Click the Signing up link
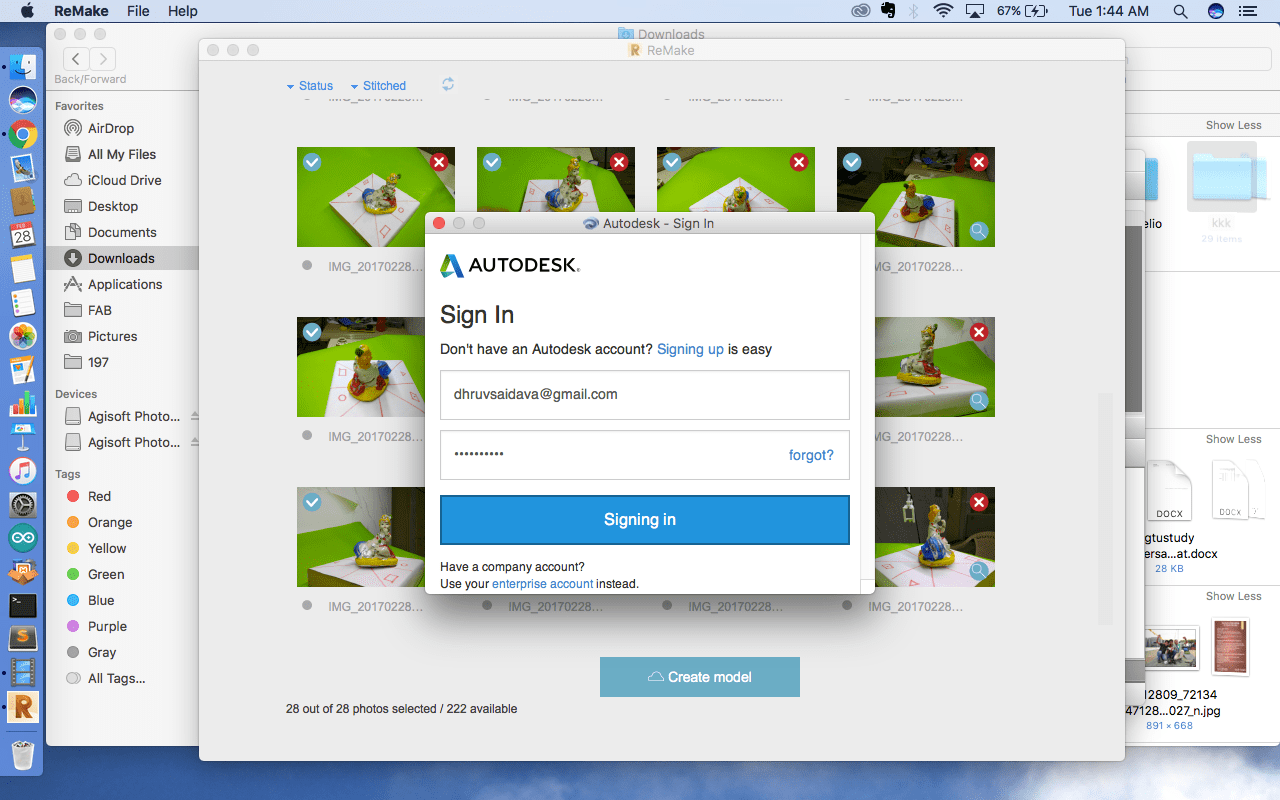Image resolution: width=1280 pixels, height=800 pixels. 690,349
